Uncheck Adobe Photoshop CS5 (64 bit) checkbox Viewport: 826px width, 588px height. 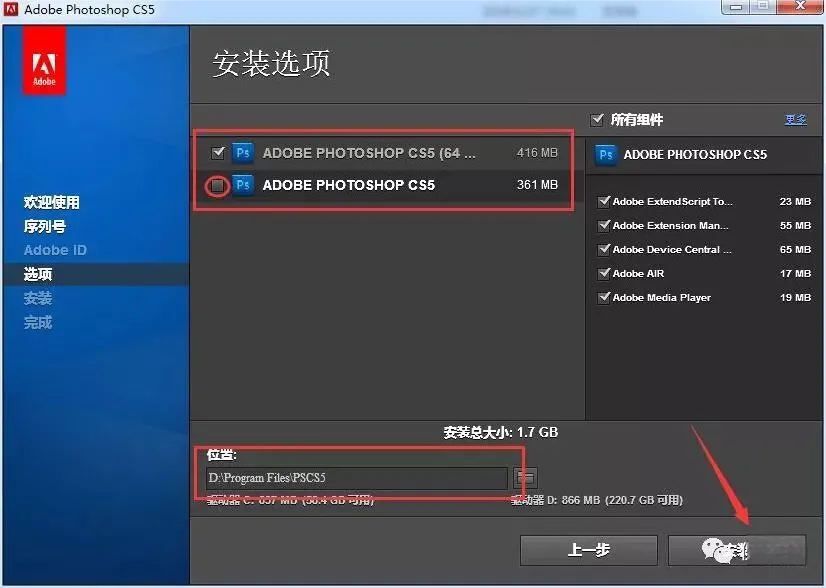pyautogui.click(x=218, y=153)
